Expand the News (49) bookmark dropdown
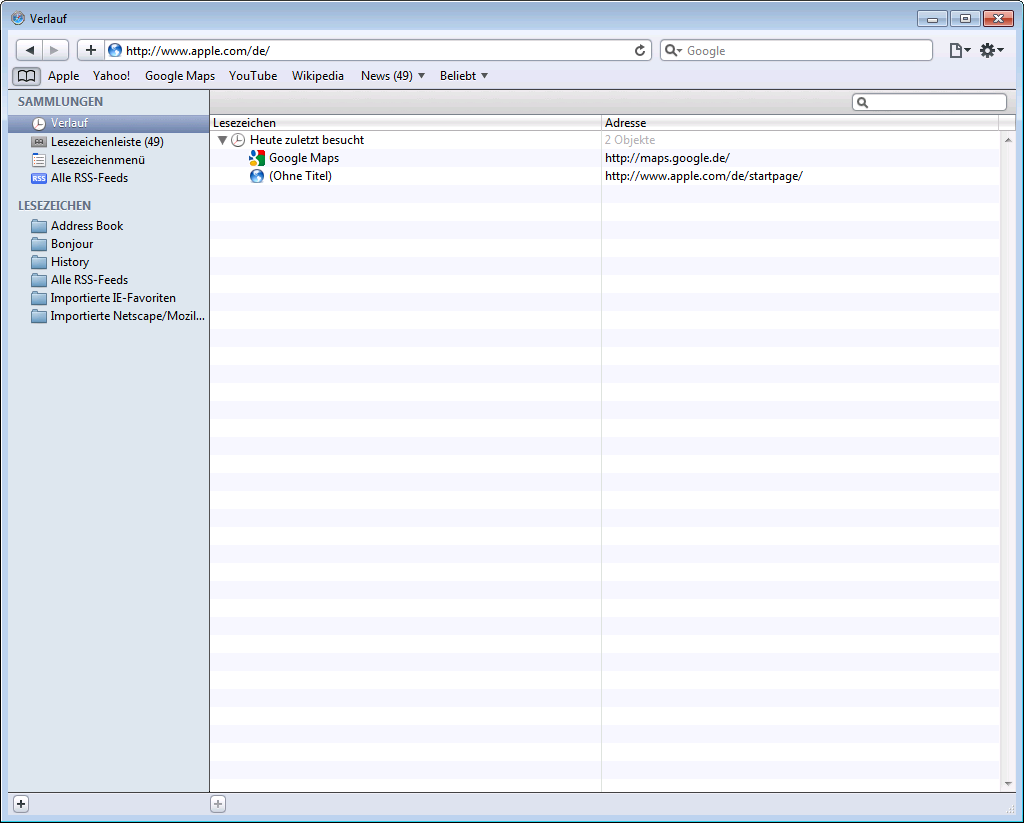This screenshot has width=1024, height=823. 393,76
